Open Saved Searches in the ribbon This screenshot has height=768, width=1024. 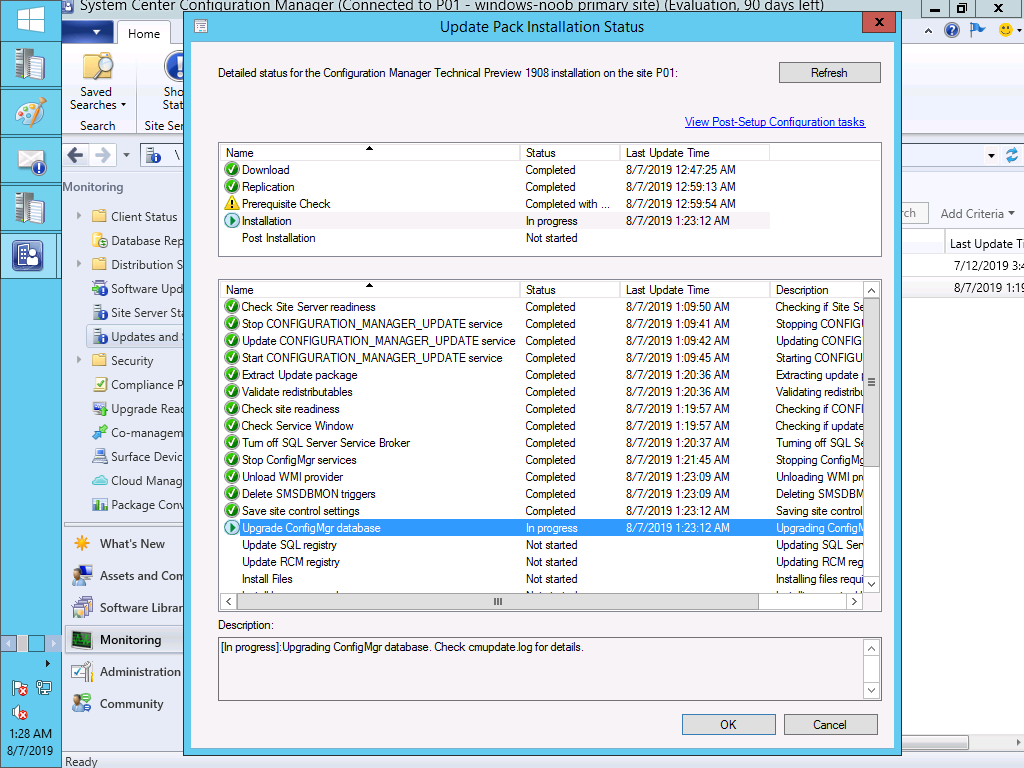[97, 82]
